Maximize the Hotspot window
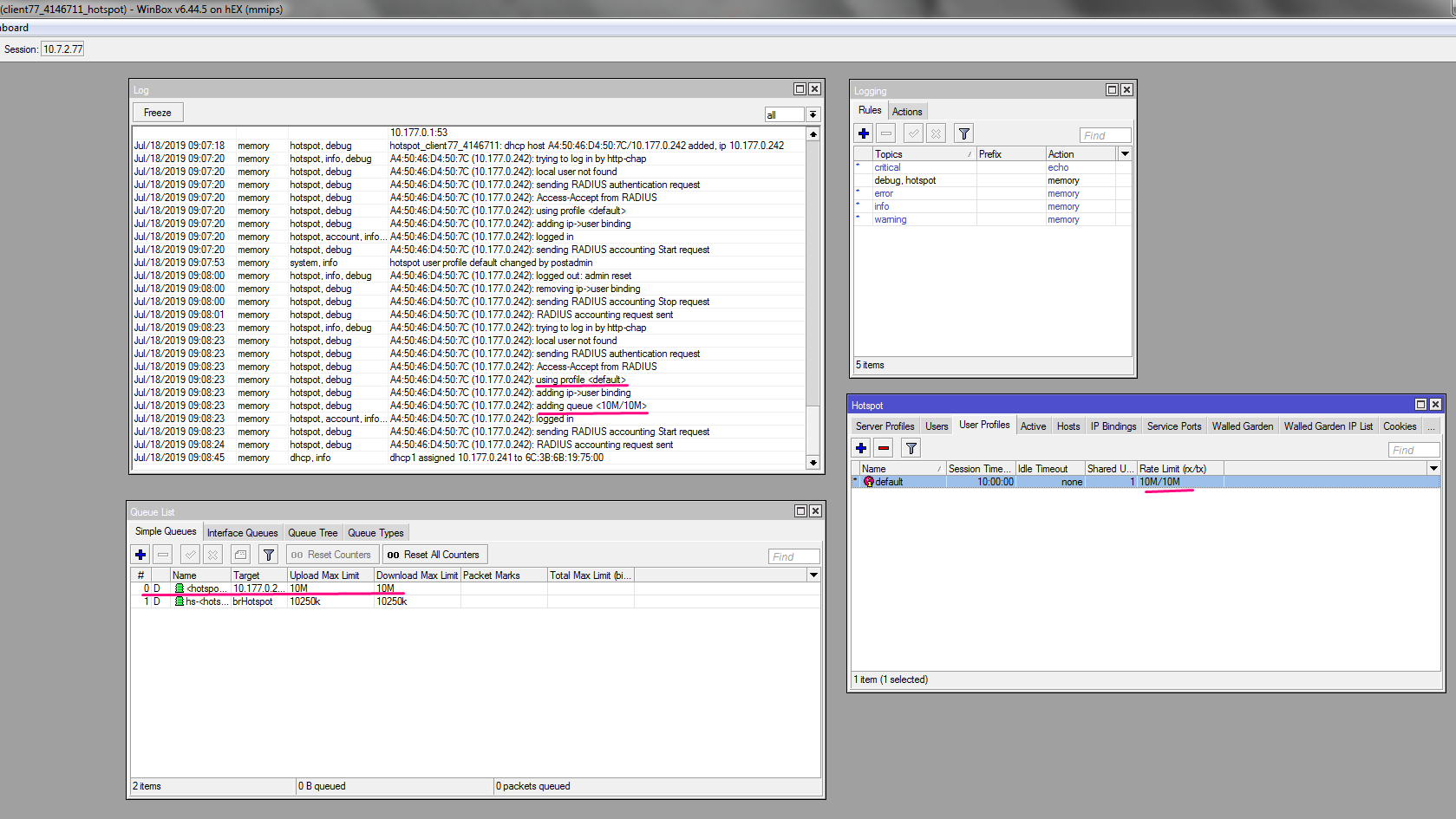The image size is (1456, 819). [x=1420, y=405]
